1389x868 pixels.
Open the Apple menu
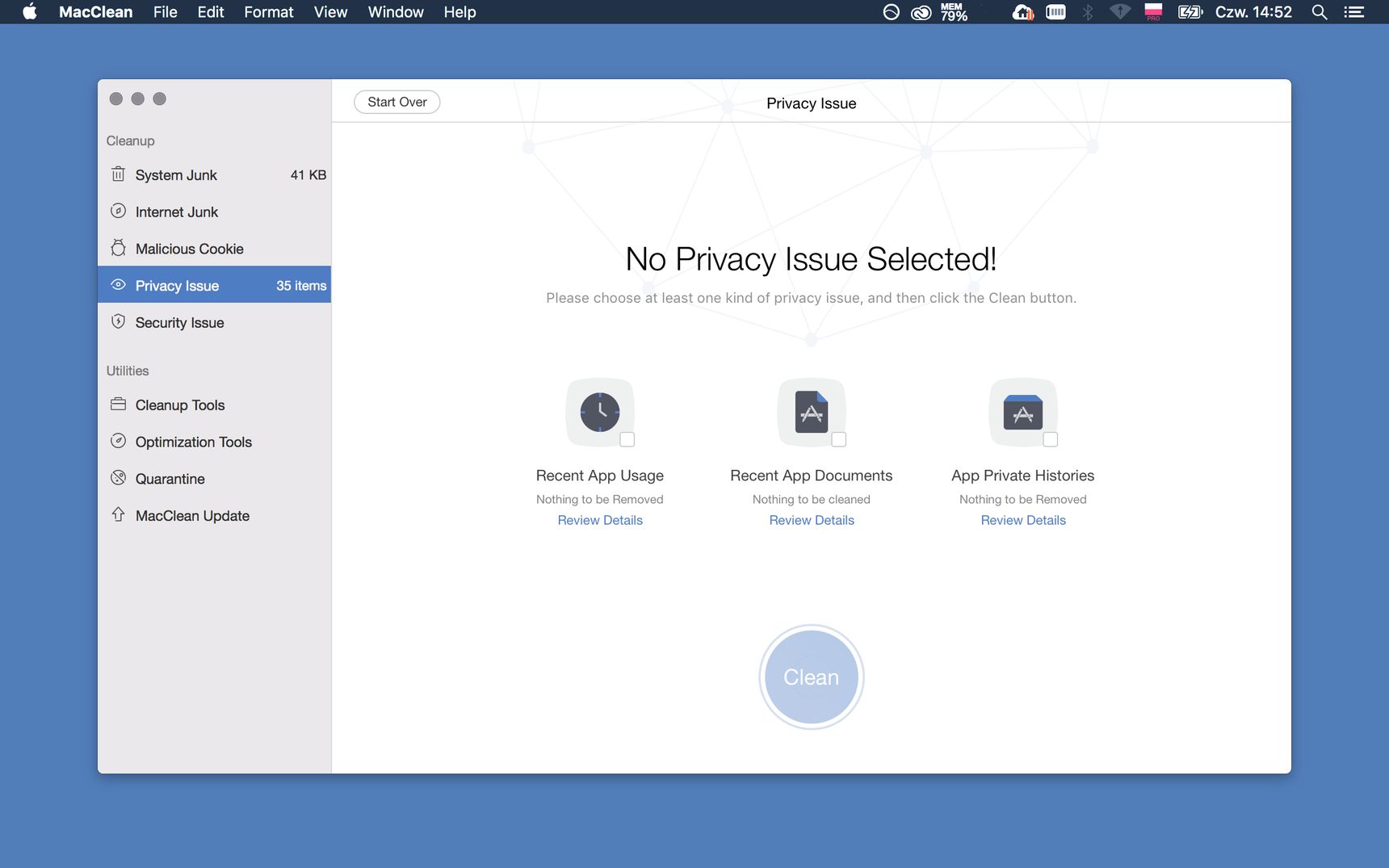(30, 12)
